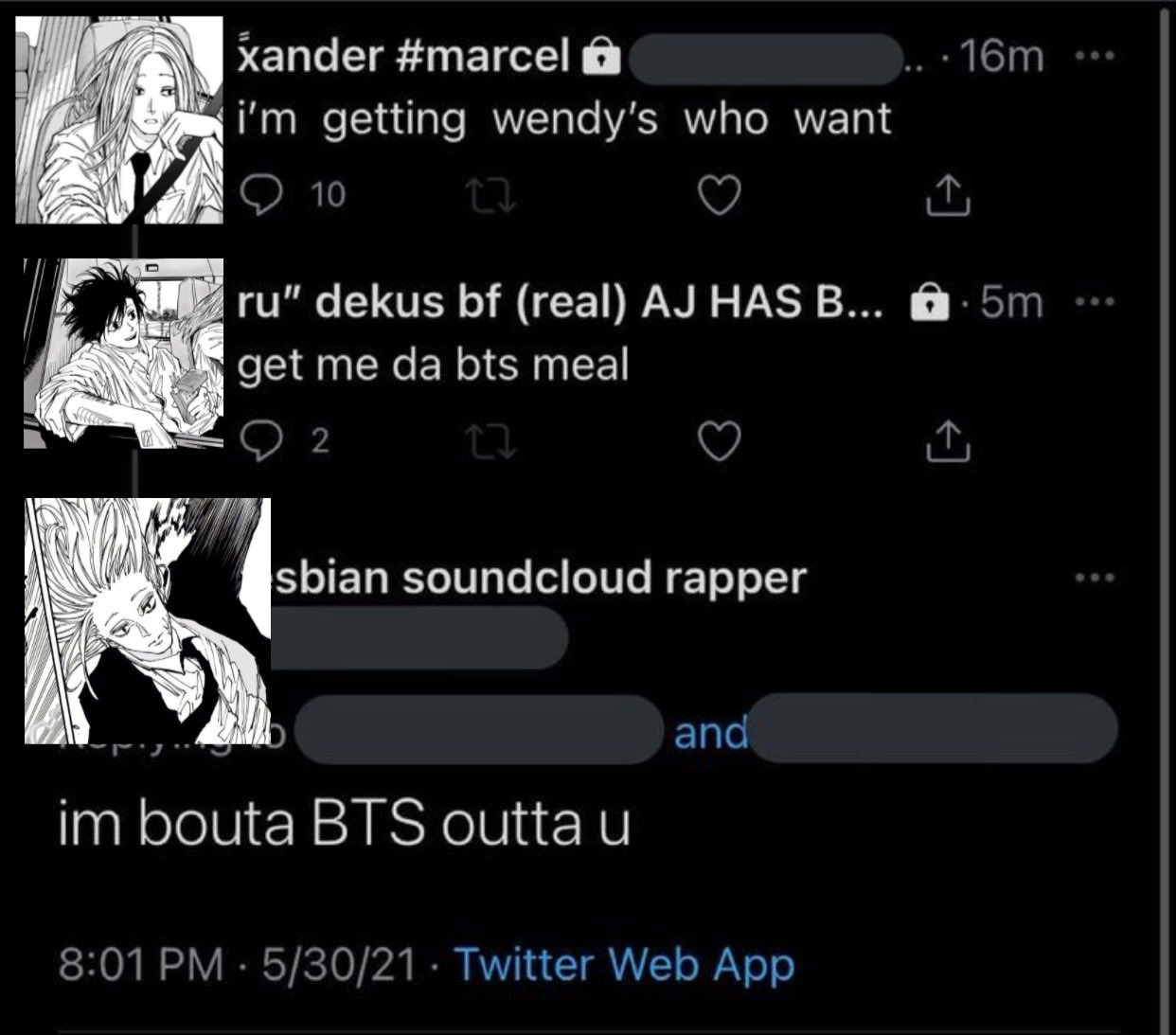
Task: Reply to xander's Wendy's tweet
Action: [257, 195]
